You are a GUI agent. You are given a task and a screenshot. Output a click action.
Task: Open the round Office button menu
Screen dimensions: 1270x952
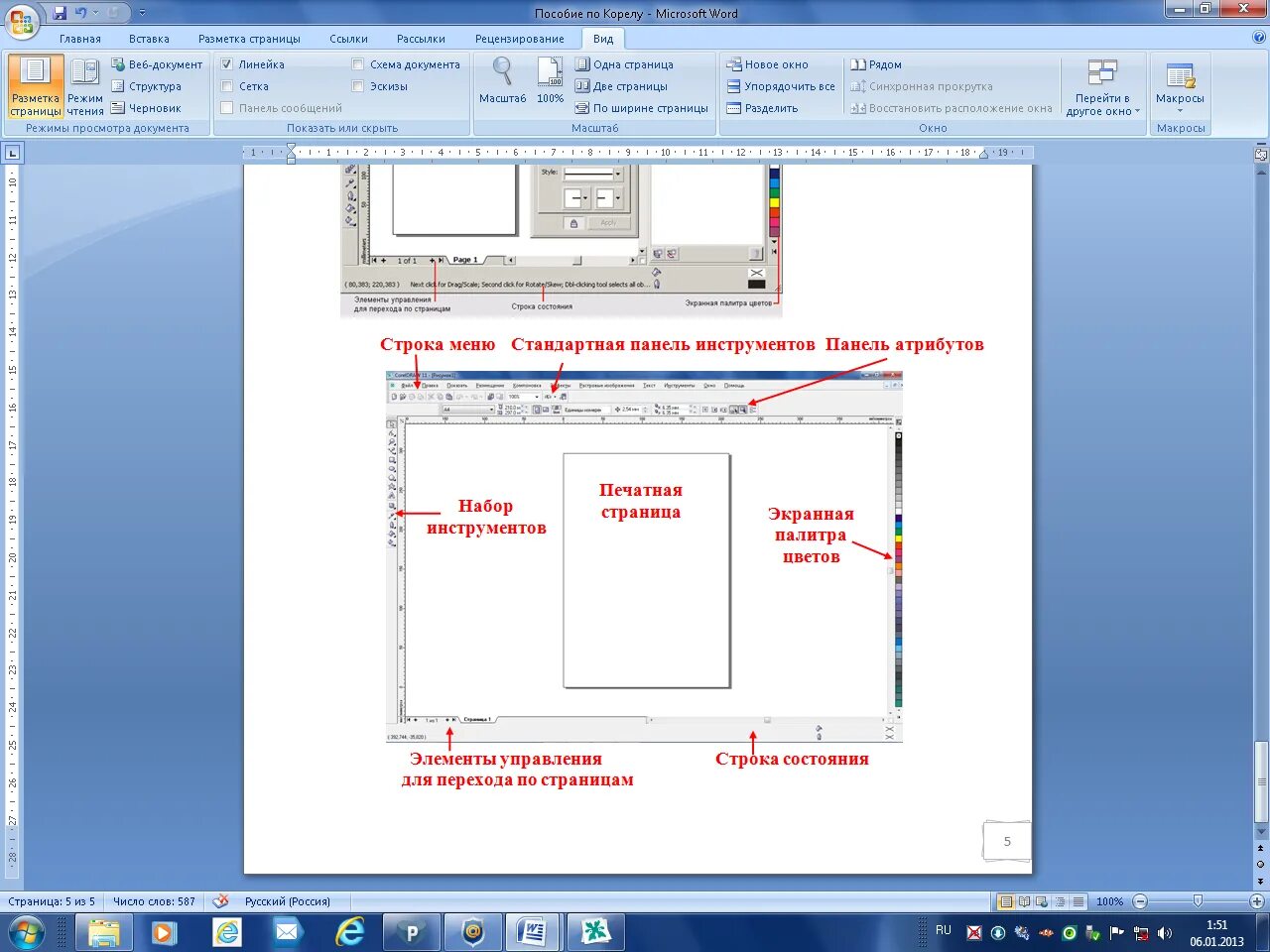click(22, 20)
